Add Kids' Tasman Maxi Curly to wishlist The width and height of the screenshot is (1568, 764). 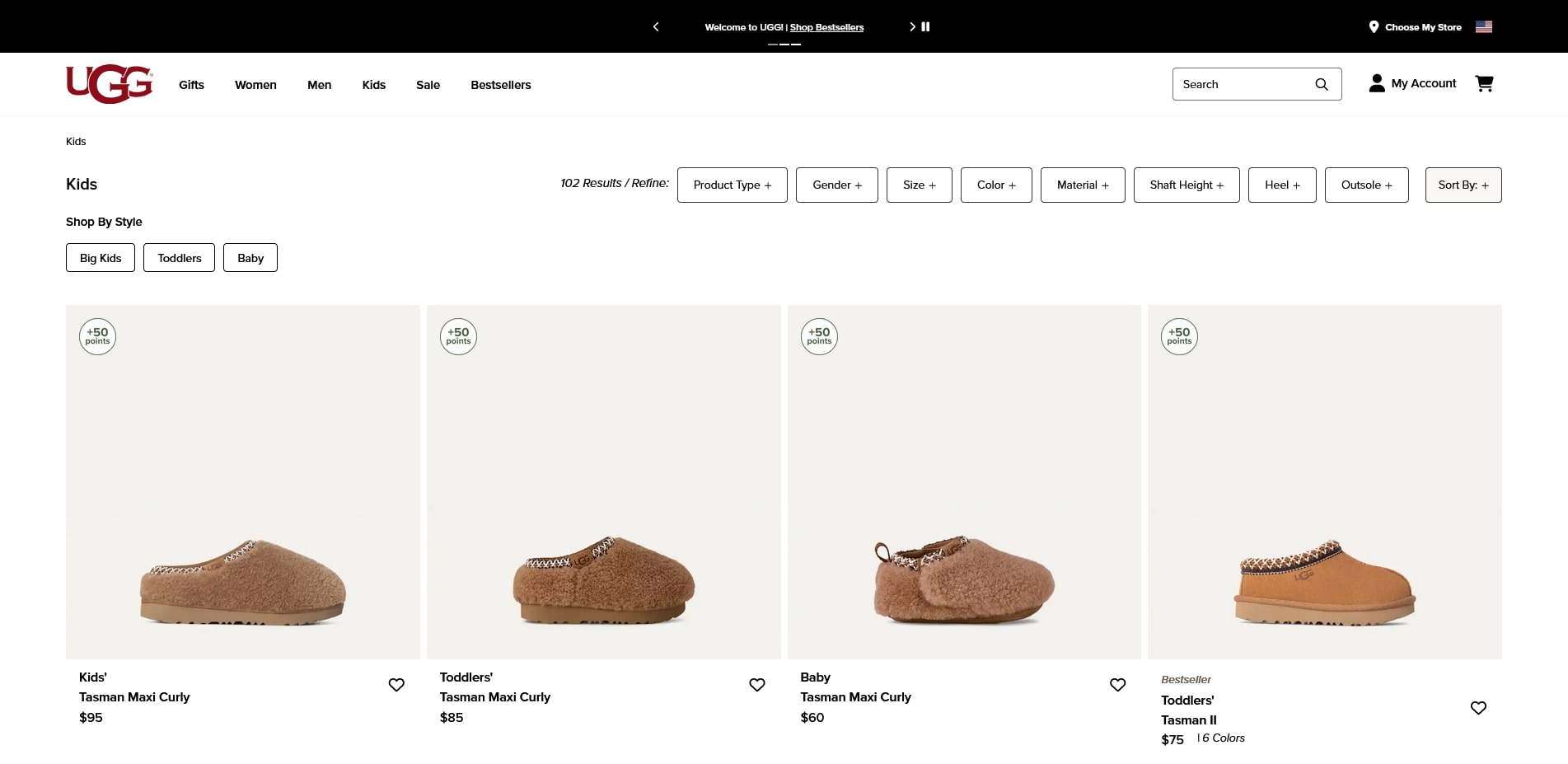click(x=396, y=684)
